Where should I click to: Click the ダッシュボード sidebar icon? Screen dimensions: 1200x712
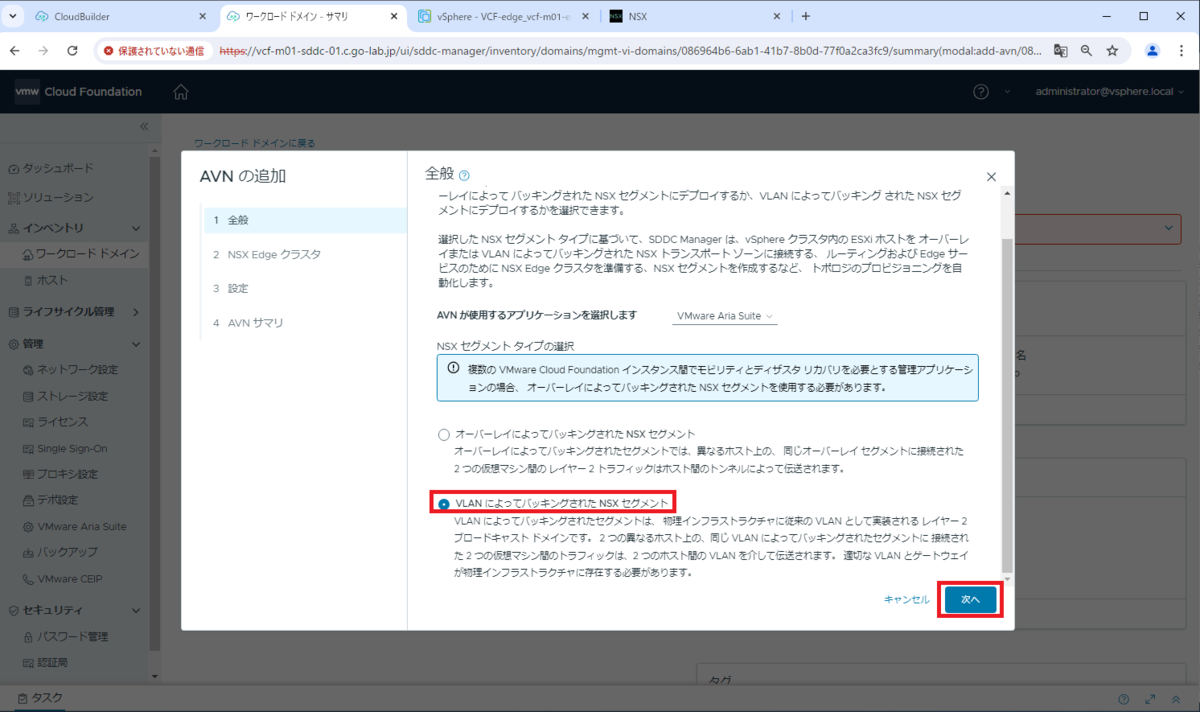14,169
